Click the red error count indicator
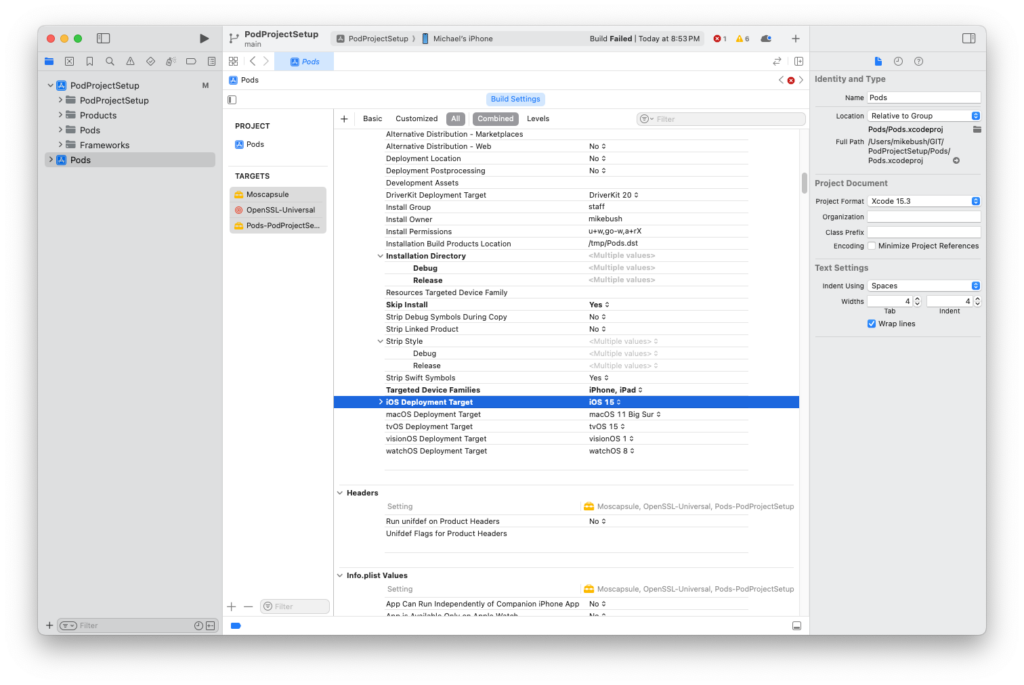This screenshot has height=685, width=1024. click(x=719, y=39)
